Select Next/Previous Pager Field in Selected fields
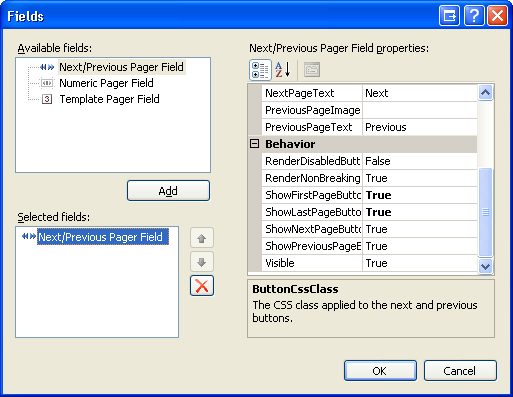The height and width of the screenshot is (397, 513). point(103,237)
